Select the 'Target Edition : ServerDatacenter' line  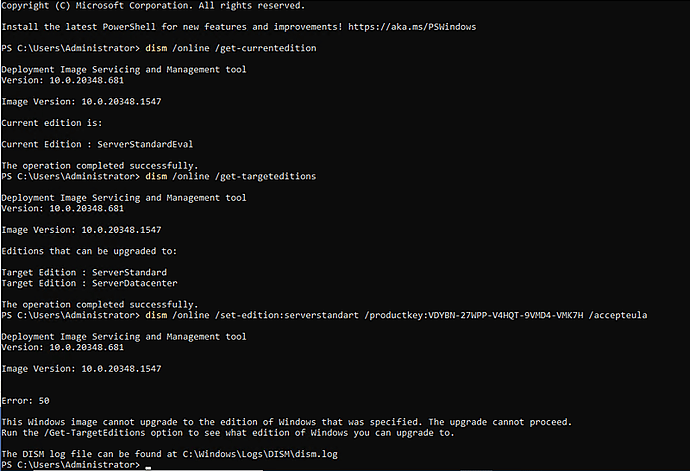[x=89, y=283]
